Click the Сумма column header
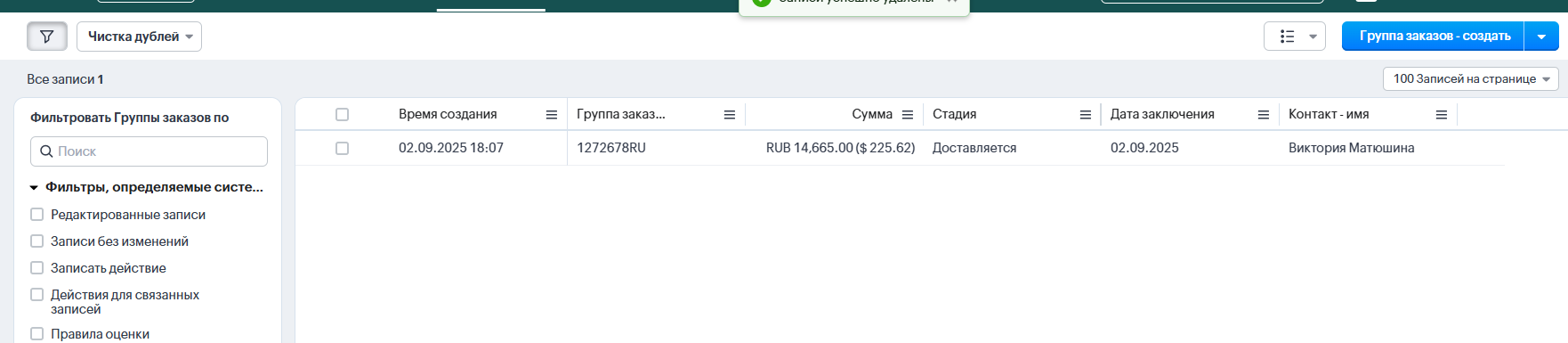Image resolution: width=1568 pixels, height=343 pixels. [872, 114]
